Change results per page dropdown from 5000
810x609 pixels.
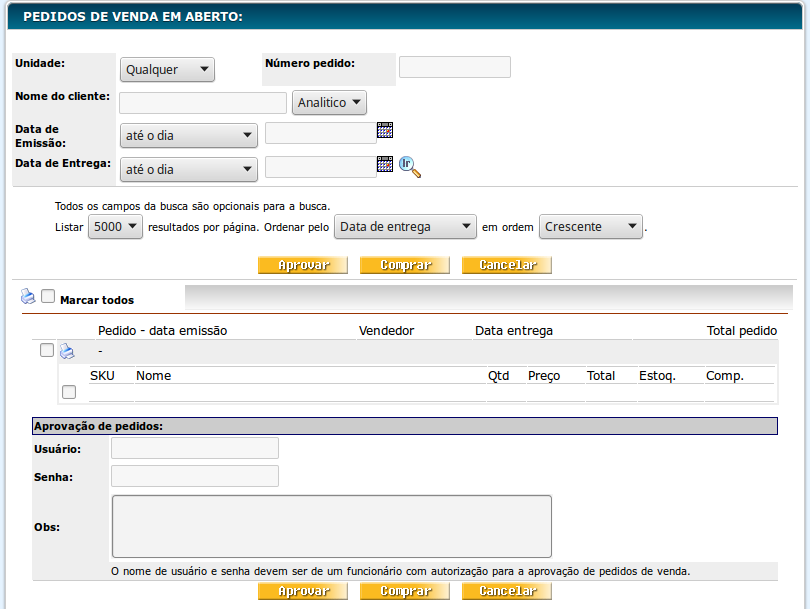(115, 227)
